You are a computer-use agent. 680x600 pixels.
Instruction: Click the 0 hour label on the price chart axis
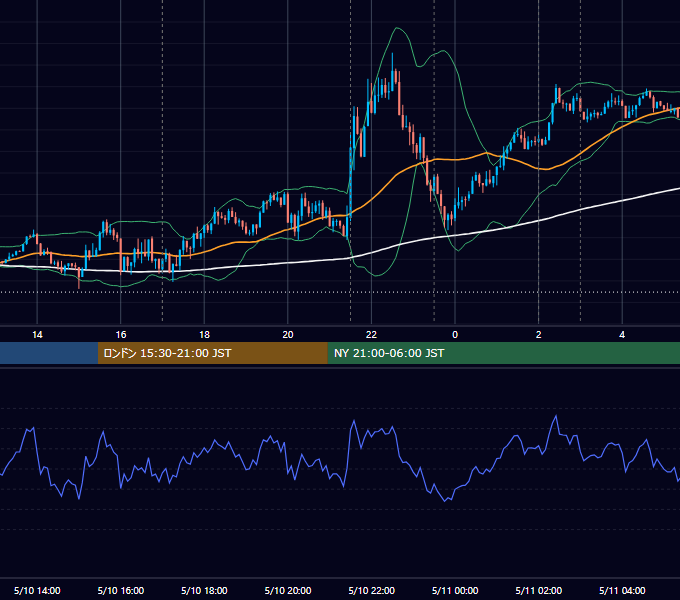click(455, 335)
